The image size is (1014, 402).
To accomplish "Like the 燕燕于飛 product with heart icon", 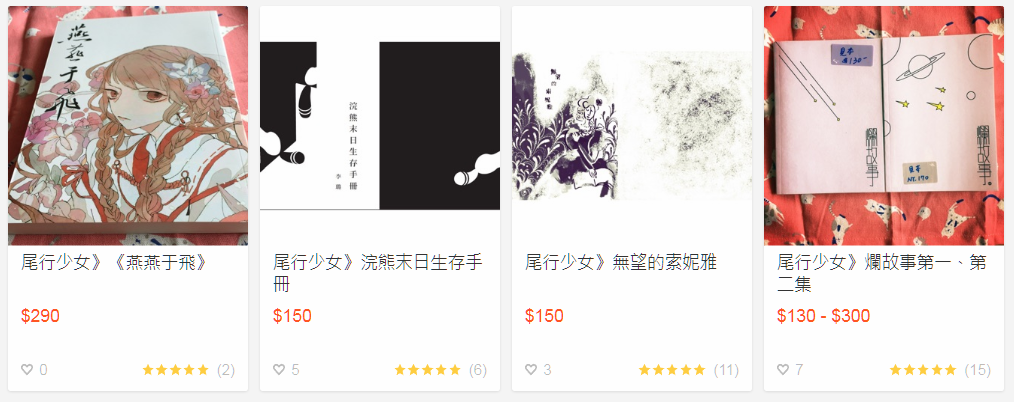I will pos(27,370).
